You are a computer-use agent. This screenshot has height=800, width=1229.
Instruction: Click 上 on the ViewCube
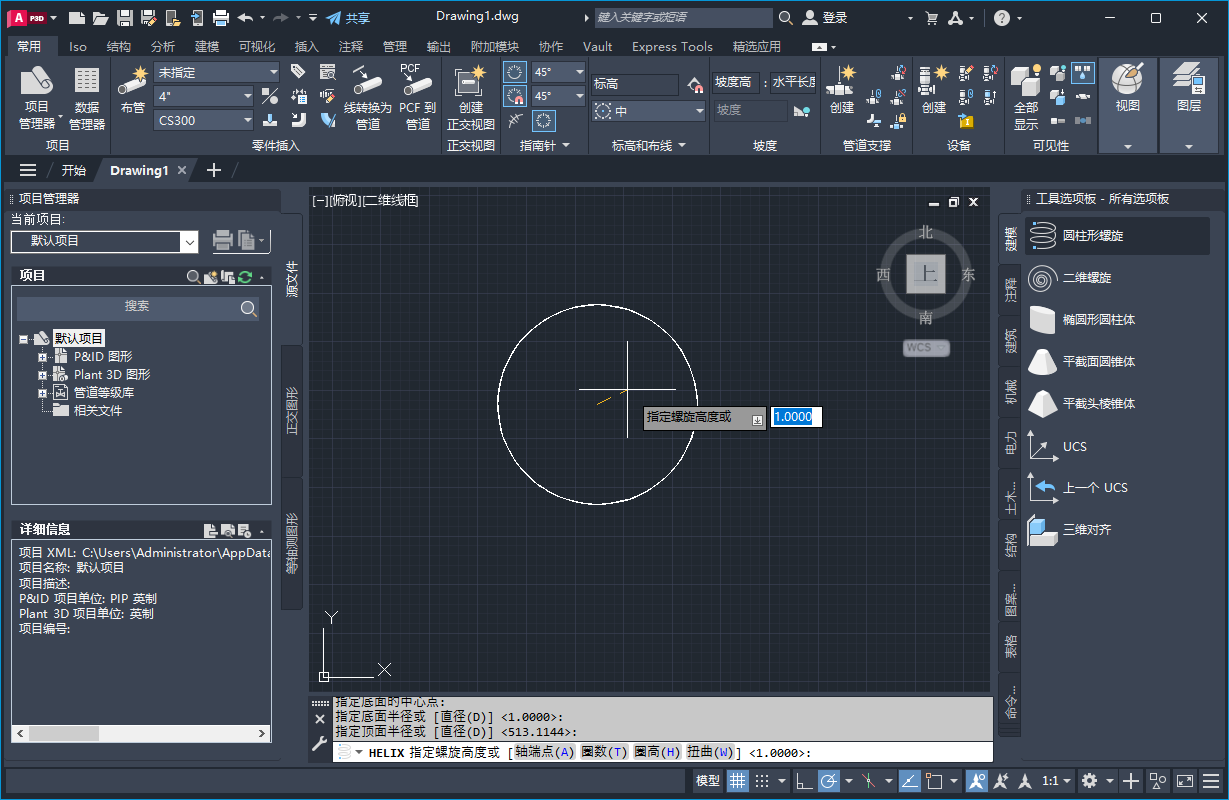click(925, 275)
